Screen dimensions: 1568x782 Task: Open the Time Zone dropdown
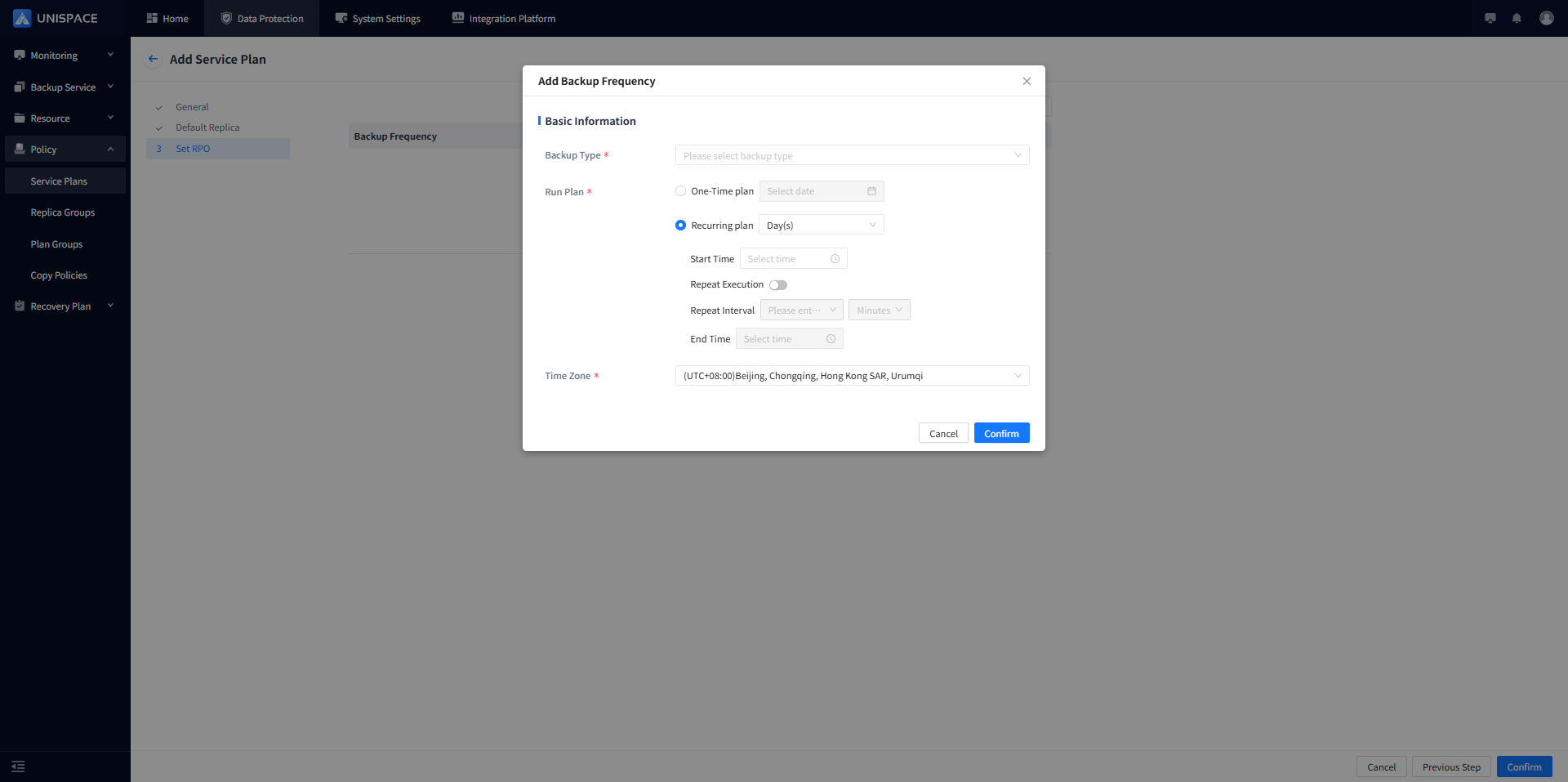(852, 376)
